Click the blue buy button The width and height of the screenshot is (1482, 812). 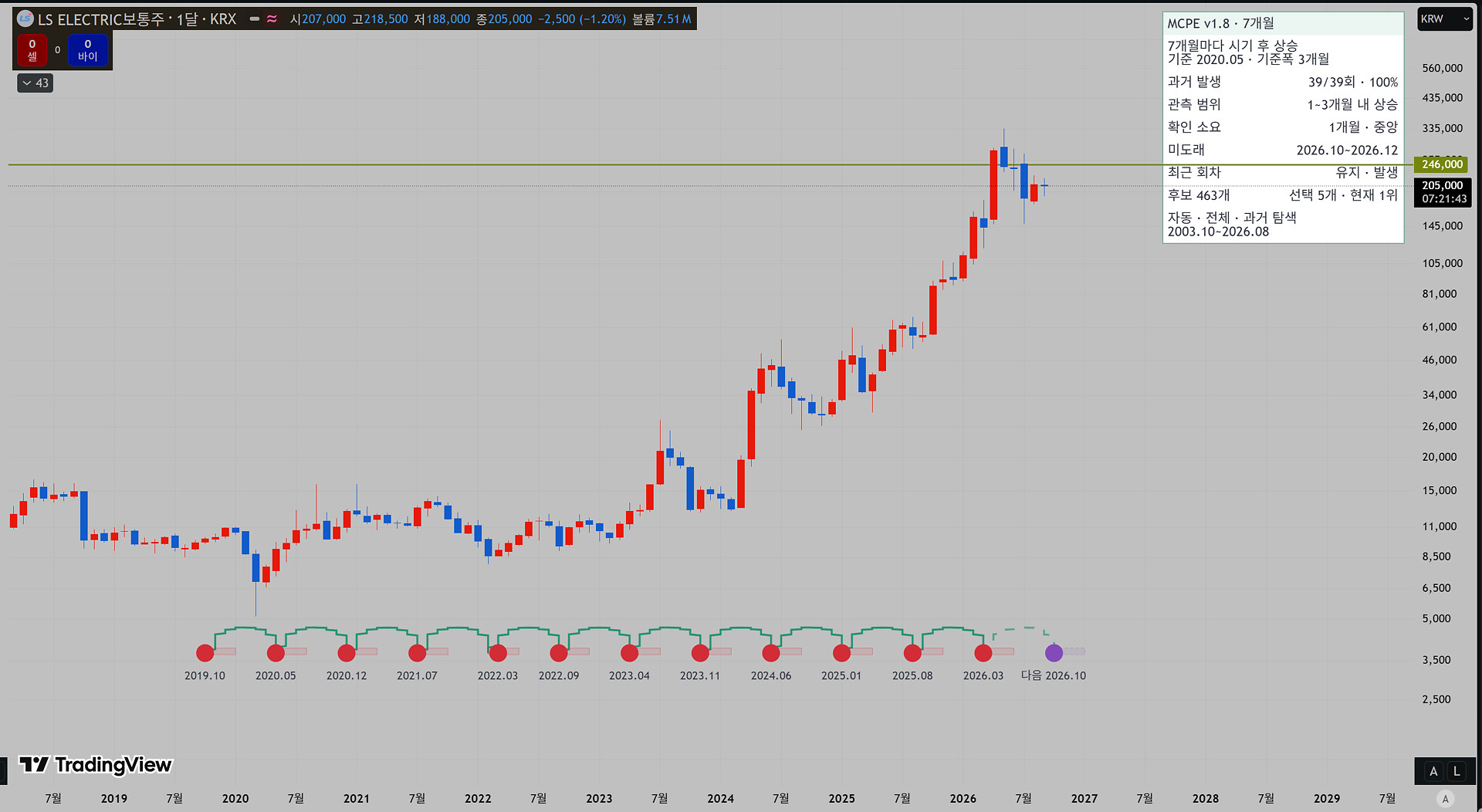coord(87,50)
